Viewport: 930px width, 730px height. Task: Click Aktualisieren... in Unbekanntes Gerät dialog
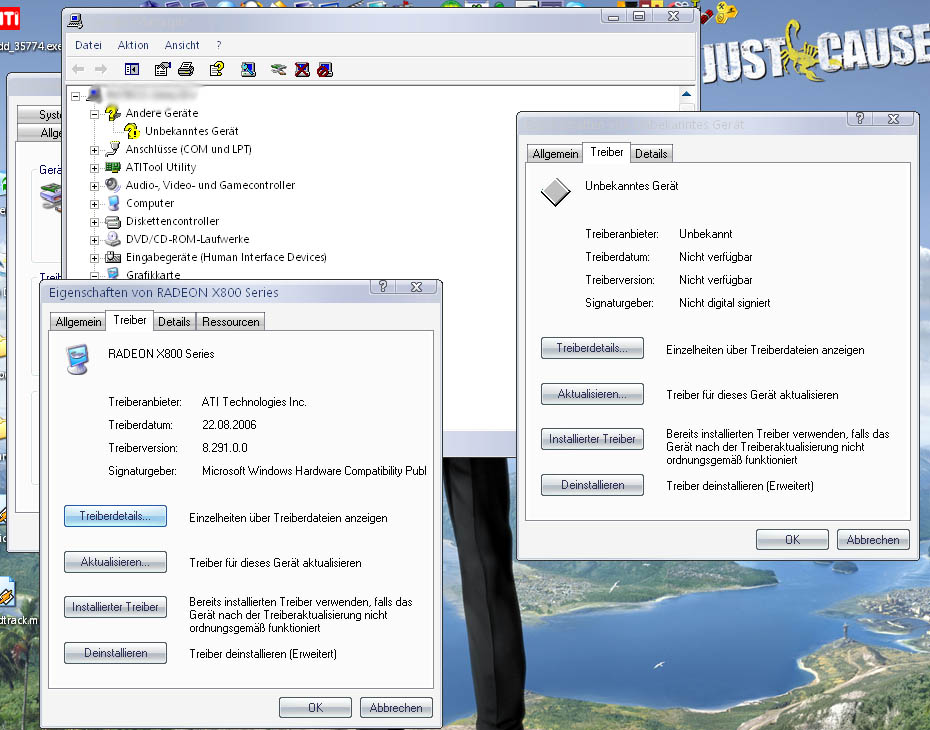tap(592, 394)
